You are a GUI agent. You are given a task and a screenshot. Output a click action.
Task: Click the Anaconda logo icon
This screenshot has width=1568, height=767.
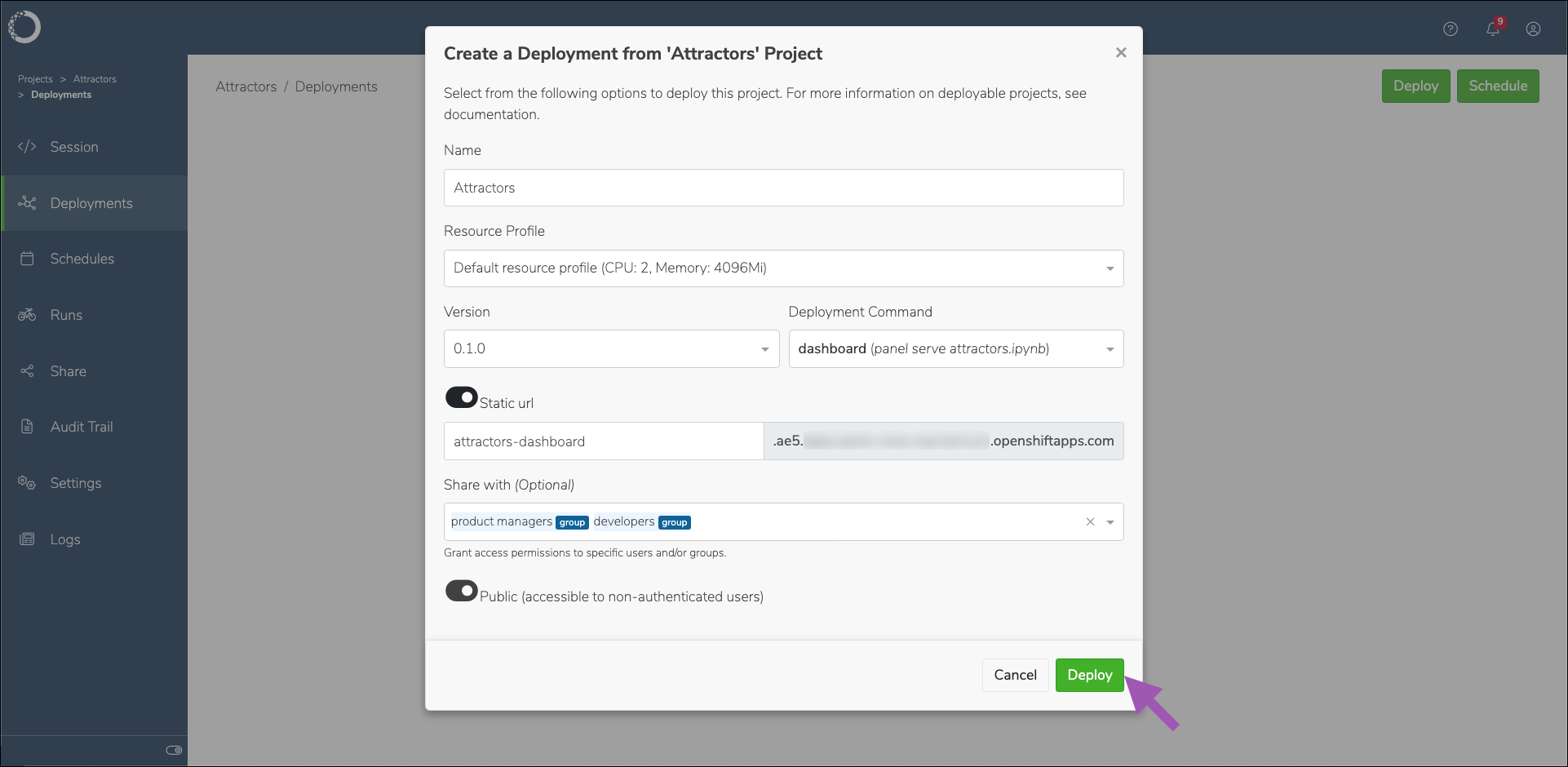click(x=24, y=27)
